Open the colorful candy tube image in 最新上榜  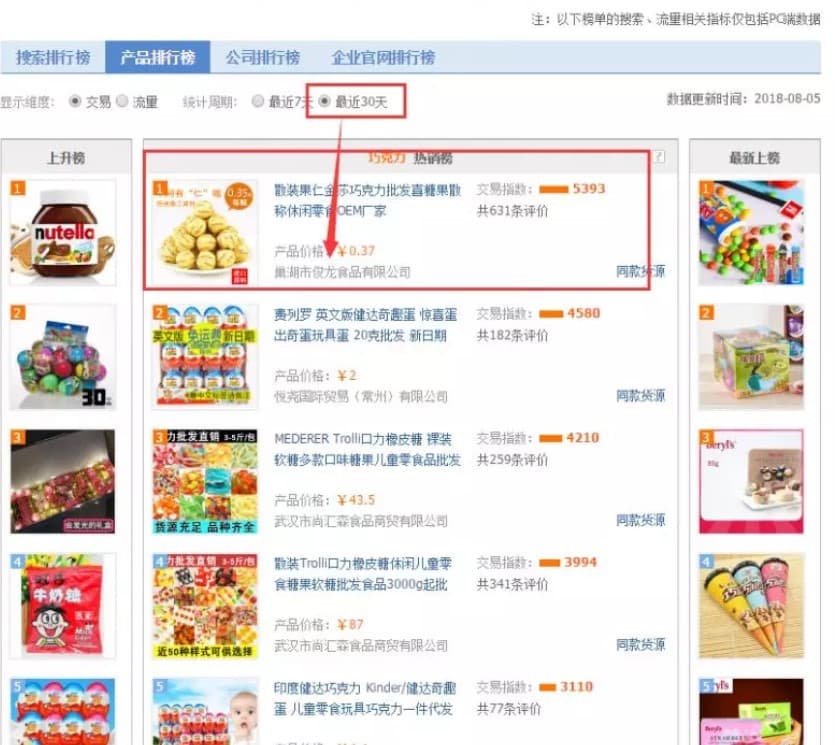tap(751, 233)
